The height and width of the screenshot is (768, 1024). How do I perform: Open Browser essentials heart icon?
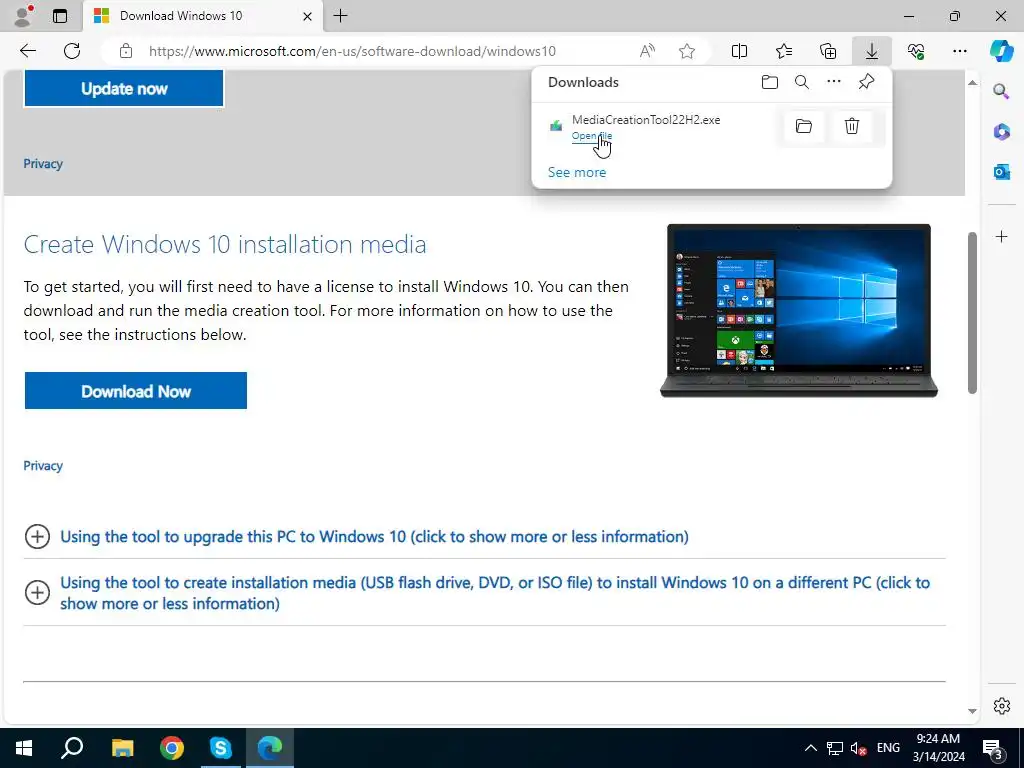(916, 51)
